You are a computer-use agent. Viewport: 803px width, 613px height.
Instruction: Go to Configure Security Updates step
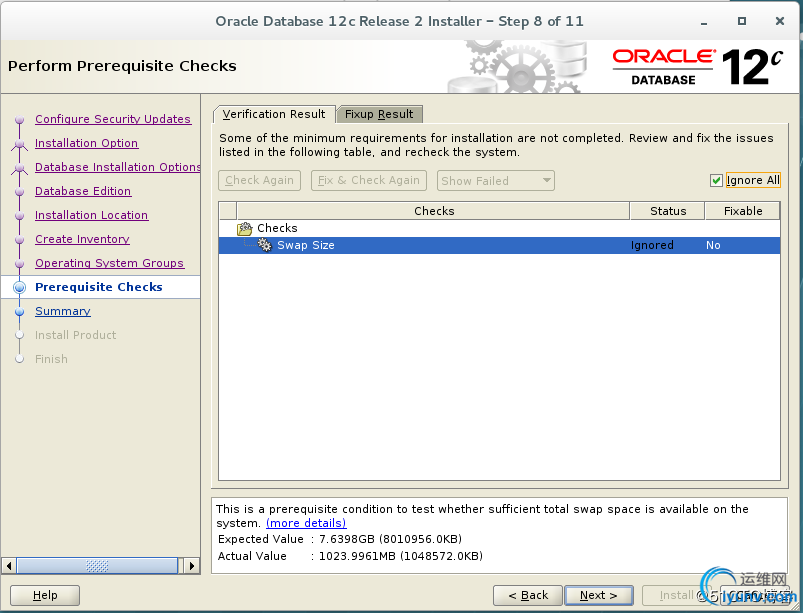pos(113,119)
